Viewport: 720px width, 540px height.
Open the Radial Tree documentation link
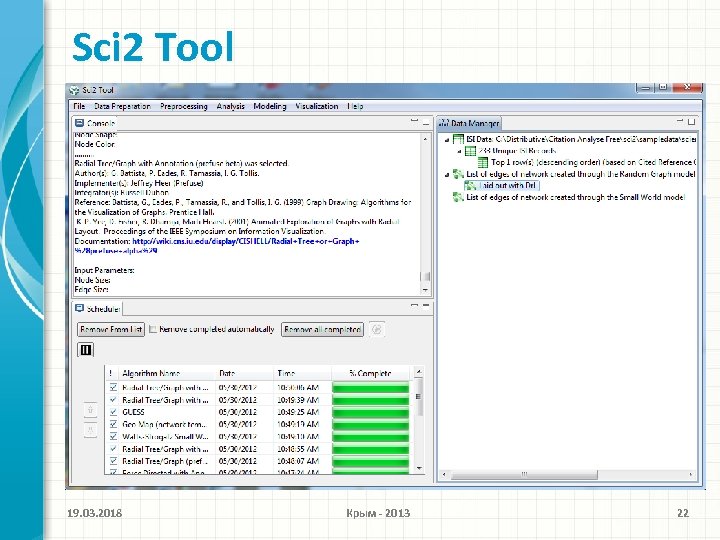coord(217,246)
